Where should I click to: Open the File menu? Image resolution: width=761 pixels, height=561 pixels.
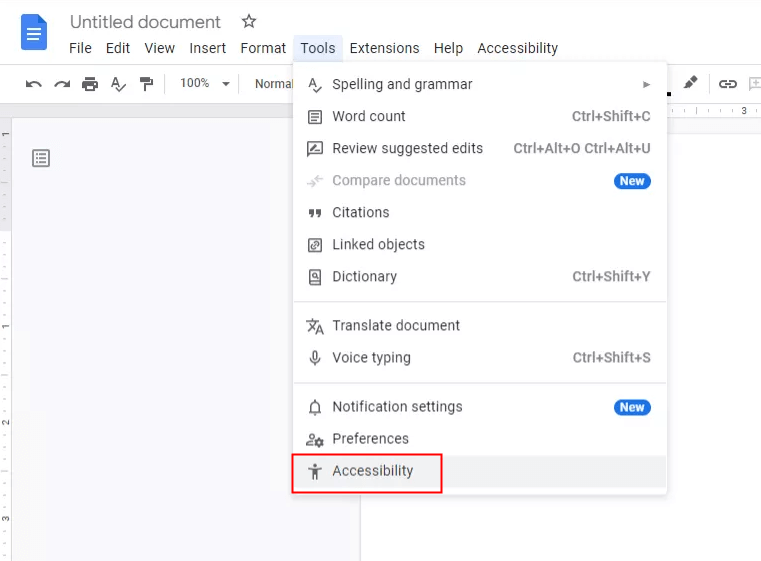click(80, 48)
